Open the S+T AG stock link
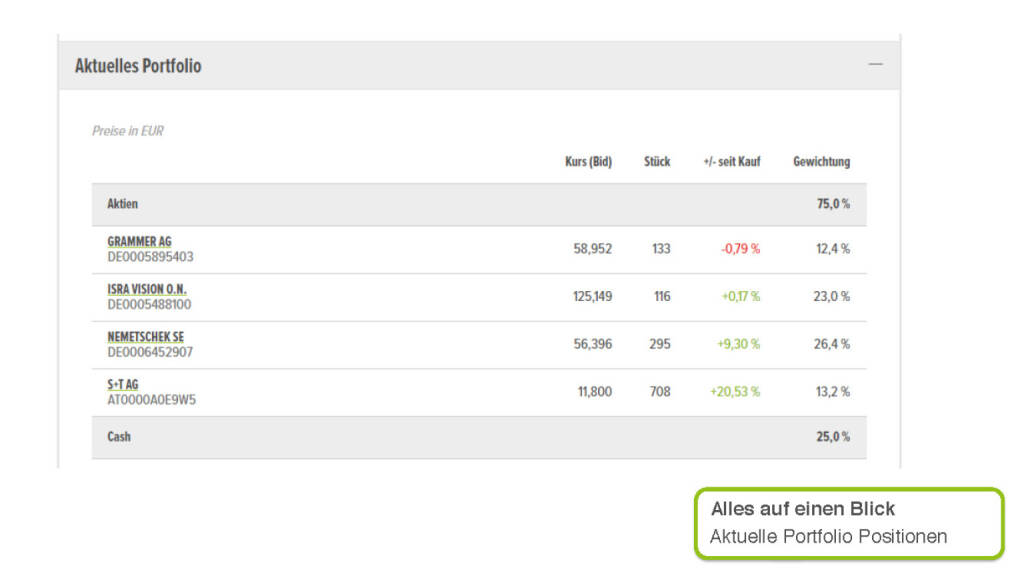1024x576 pixels. pos(123,384)
